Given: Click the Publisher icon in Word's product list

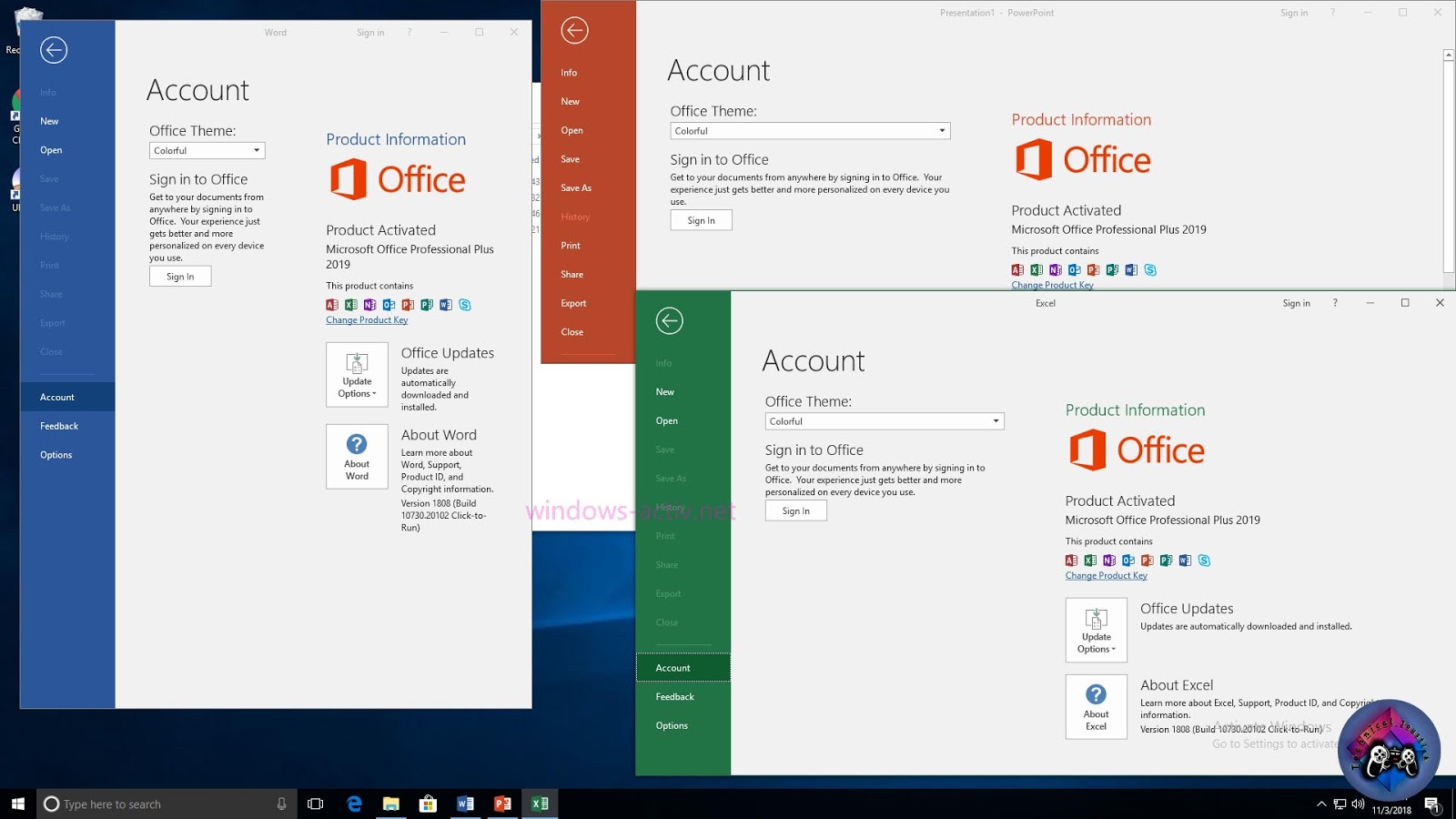Looking at the screenshot, I should 427,305.
